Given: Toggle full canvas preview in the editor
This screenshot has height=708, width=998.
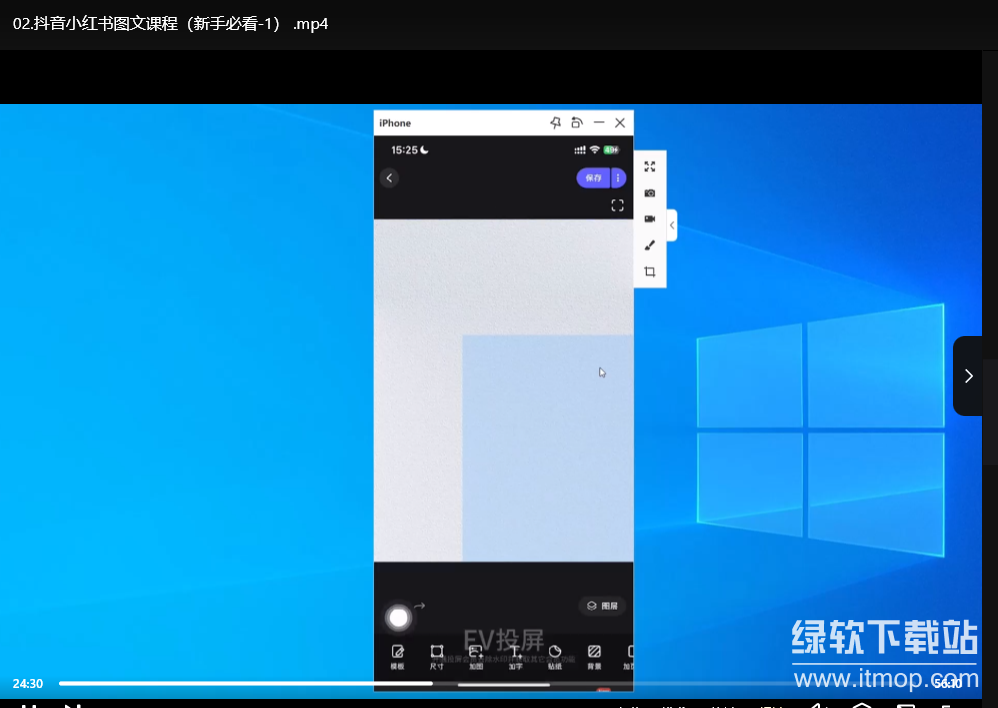Looking at the screenshot, I should 617,206.
